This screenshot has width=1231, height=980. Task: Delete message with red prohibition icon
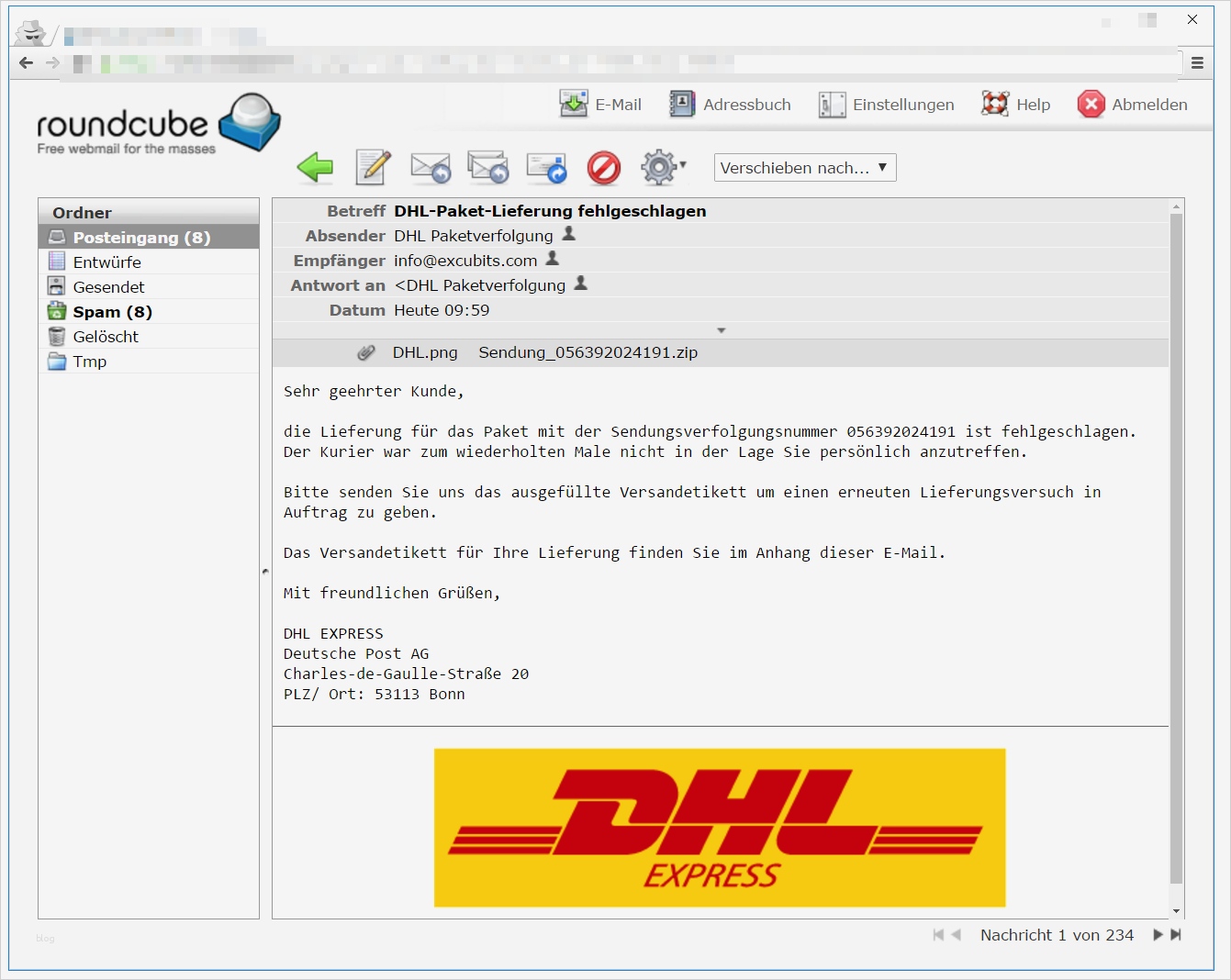pyautogui.click(x=604, y=167)
